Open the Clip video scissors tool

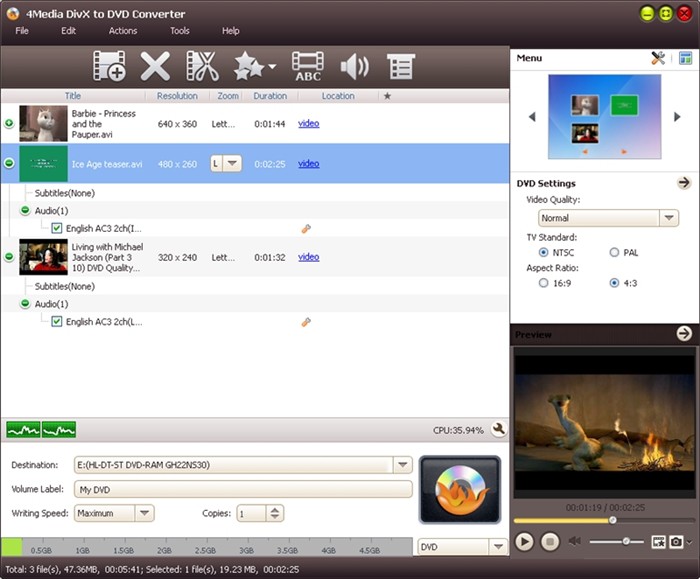(202, 66)
